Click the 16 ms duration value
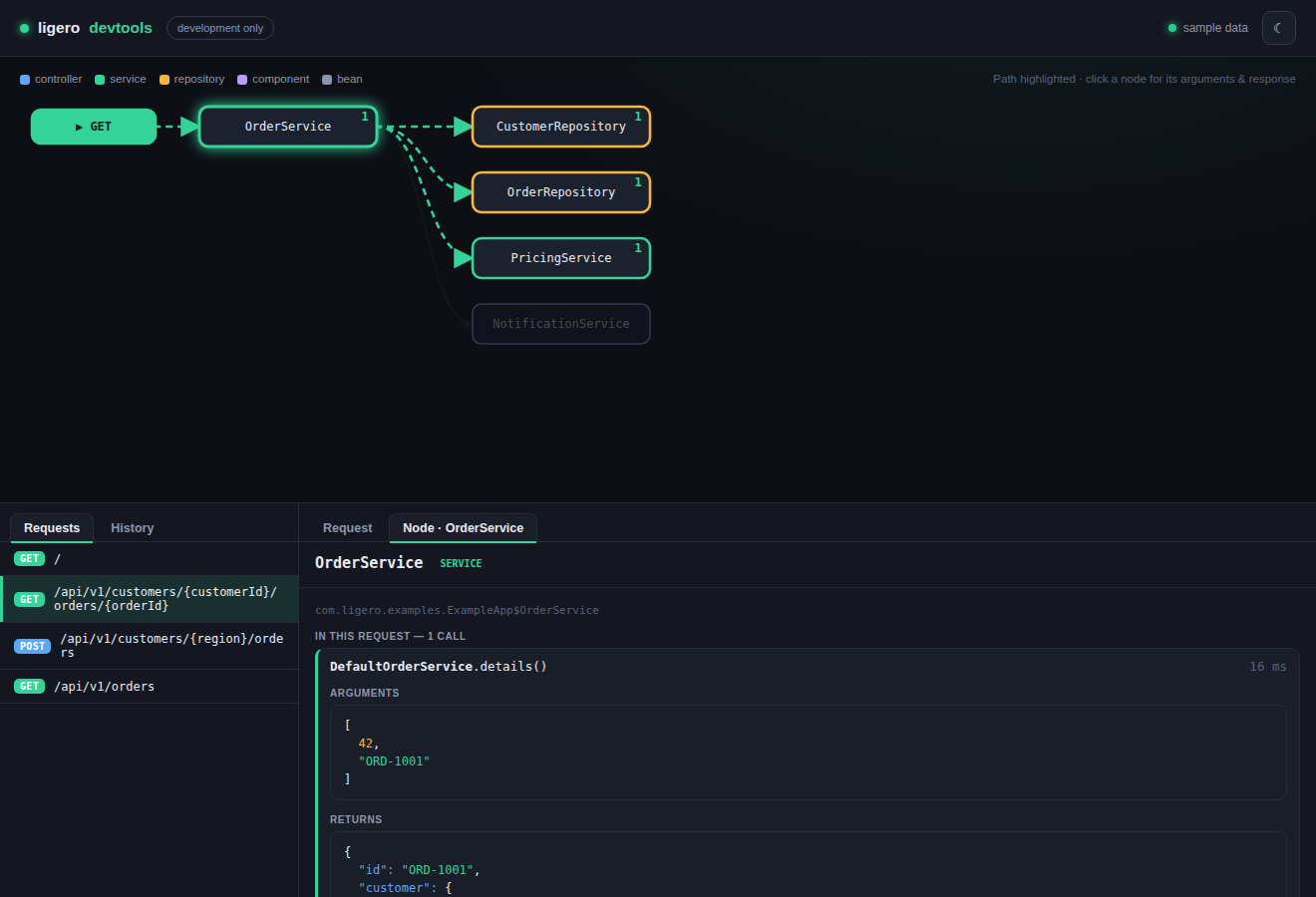The height and width of the screenshot is (897, 1316). coord(1268,667)
